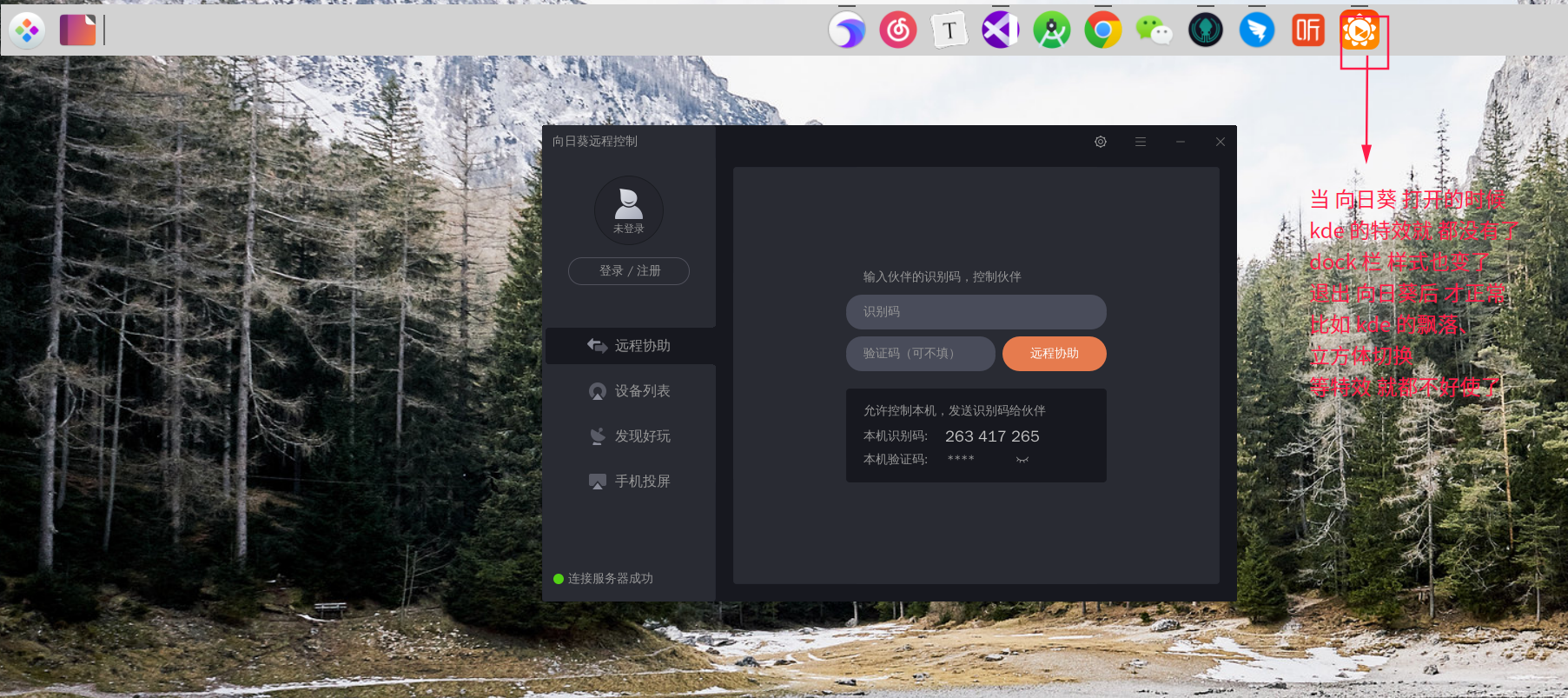Click the local ID 263 417 265
Screen dimensions: 1568x698
992,436
